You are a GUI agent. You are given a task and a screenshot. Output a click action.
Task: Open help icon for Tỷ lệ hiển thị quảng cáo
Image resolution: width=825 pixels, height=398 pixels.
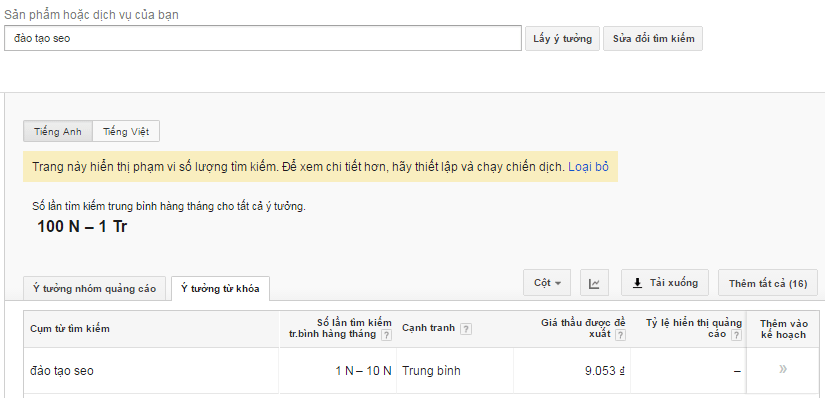[736, 335]
